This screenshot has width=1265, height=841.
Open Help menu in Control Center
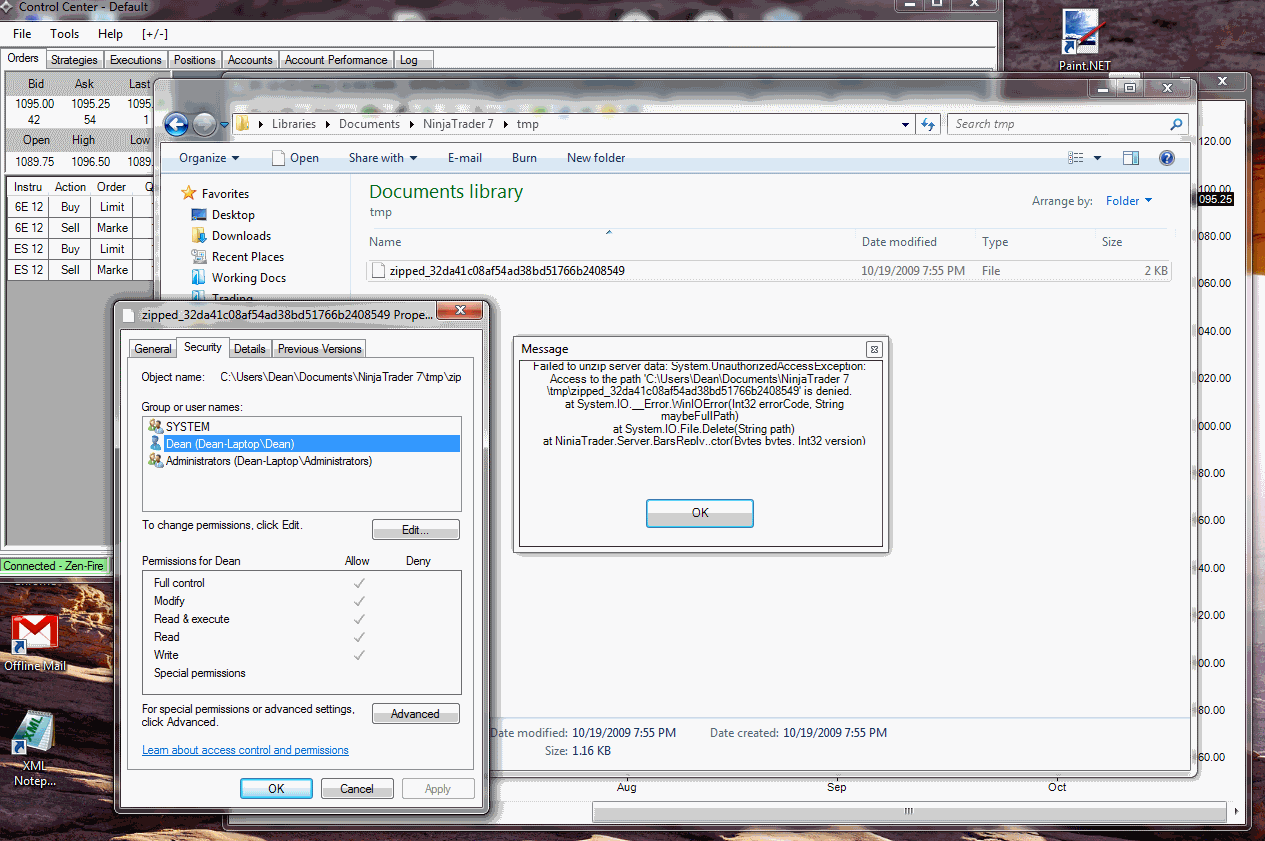(110, 34)
